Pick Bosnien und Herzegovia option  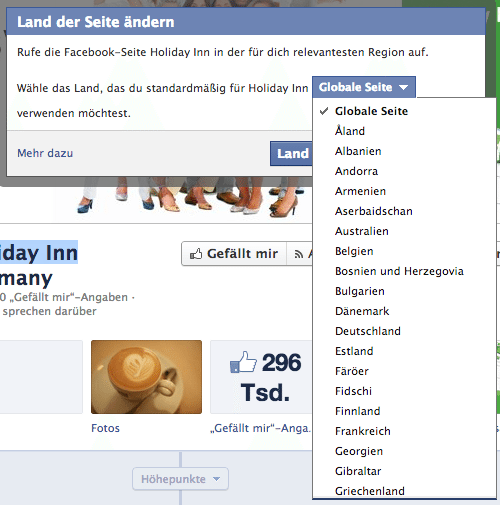399,271
